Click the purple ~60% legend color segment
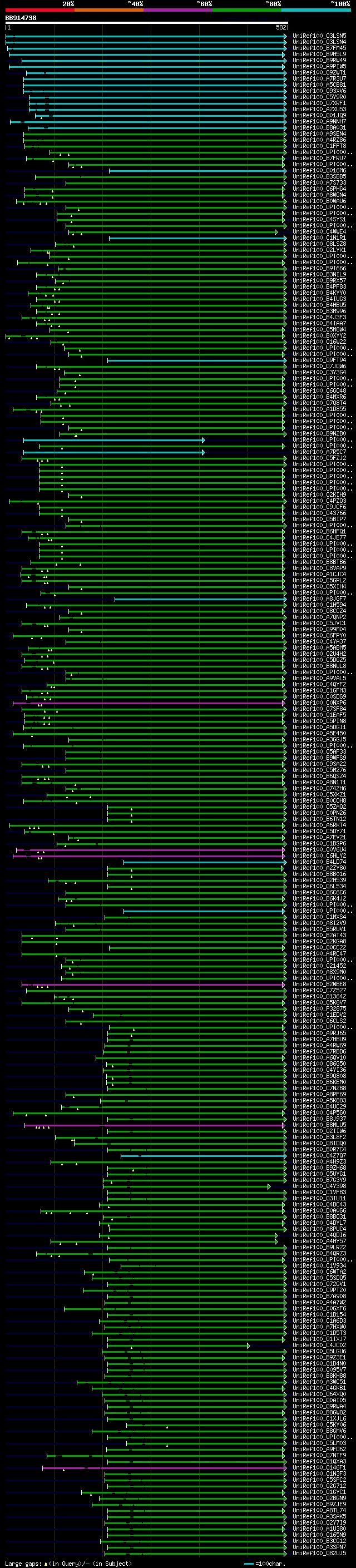The image size is (356, 1568). 177,10
